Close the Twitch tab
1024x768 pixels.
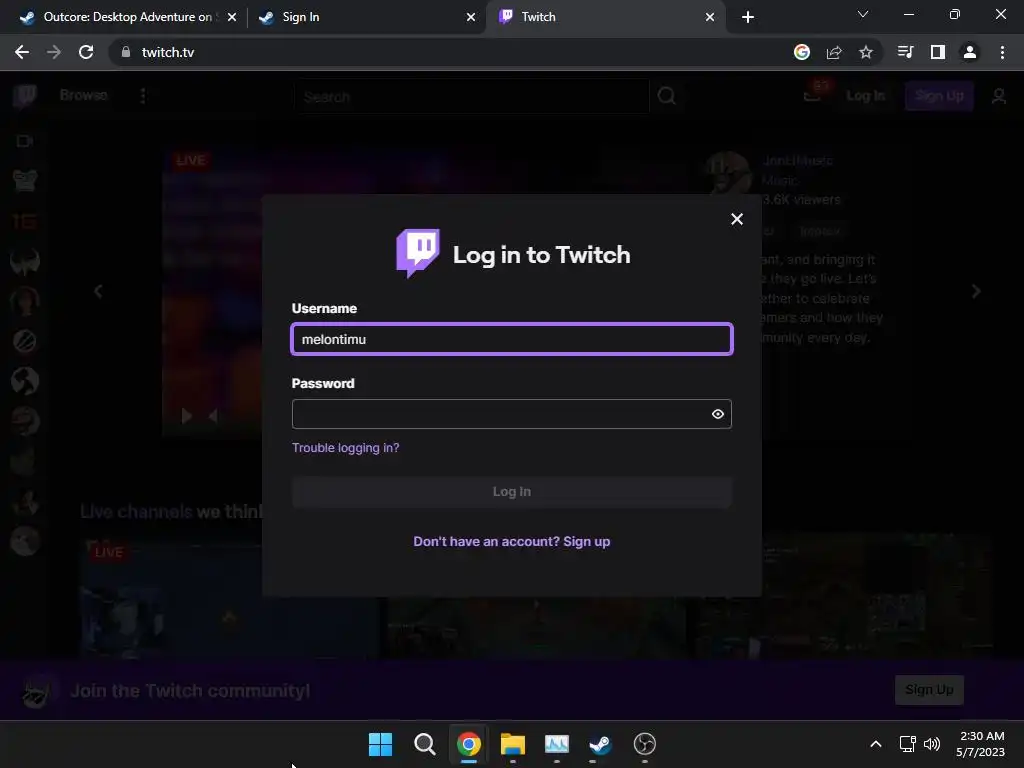click(710, 17)
